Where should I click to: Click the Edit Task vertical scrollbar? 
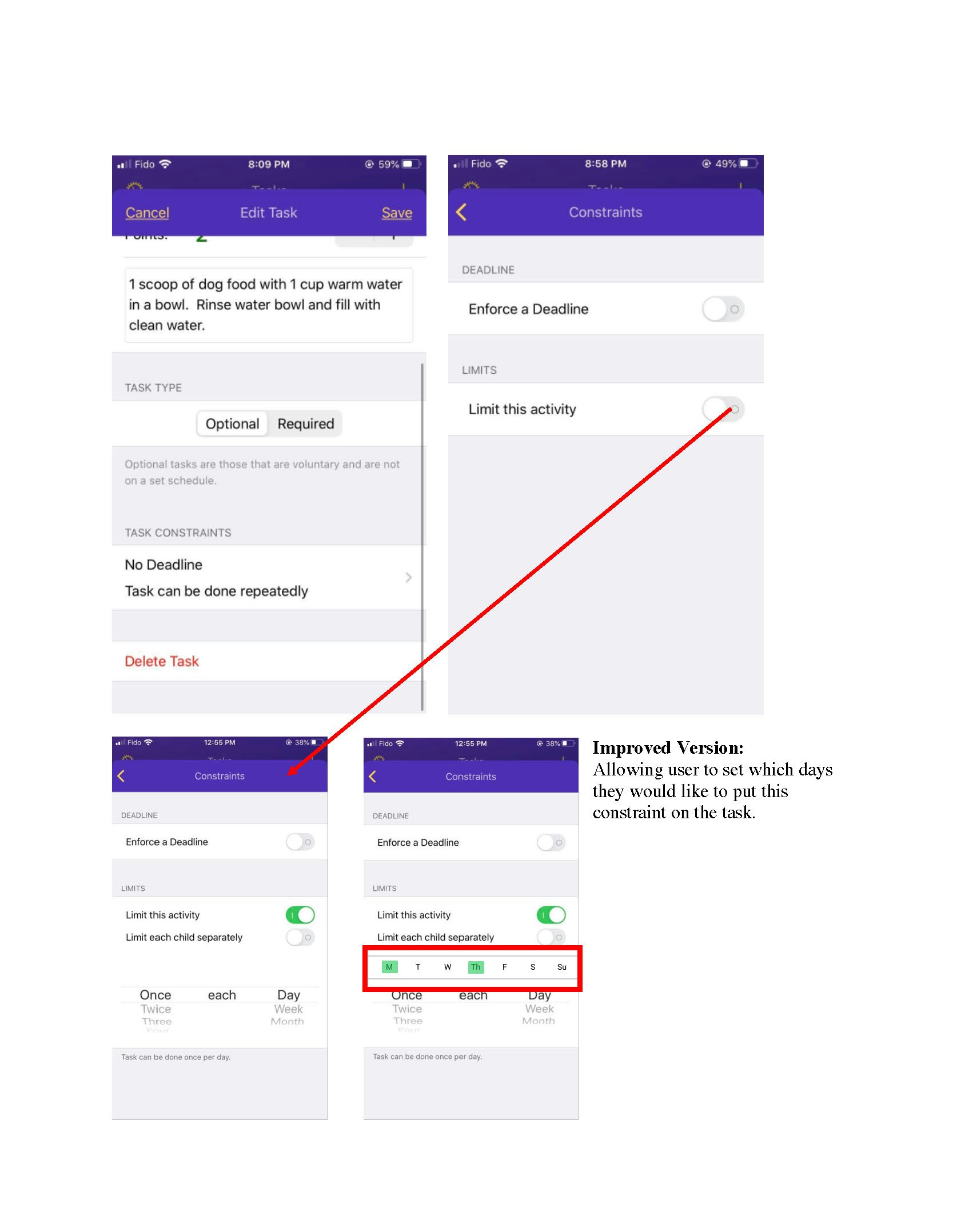pyautogui.click(x=422, y=537)
